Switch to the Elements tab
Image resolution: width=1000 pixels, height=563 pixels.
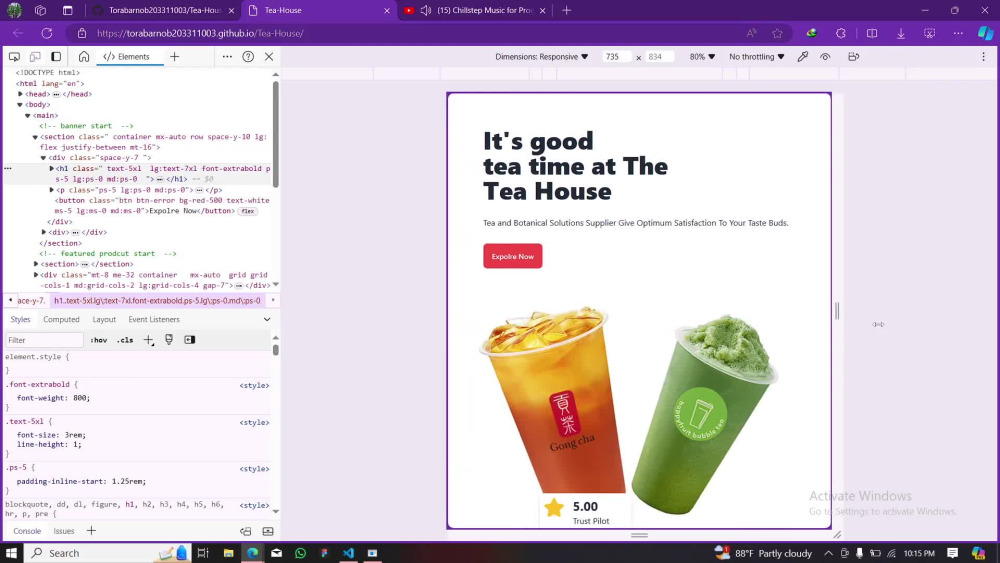pyautogui.click(x=127, y=57)
